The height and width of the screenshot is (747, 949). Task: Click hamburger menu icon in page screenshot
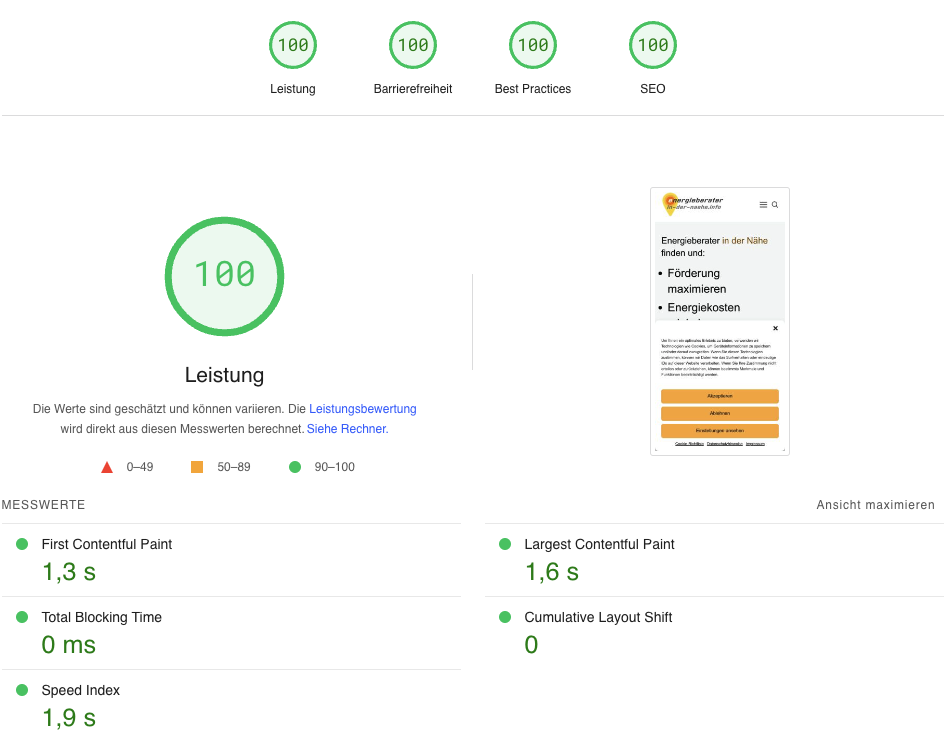[763, 205]
